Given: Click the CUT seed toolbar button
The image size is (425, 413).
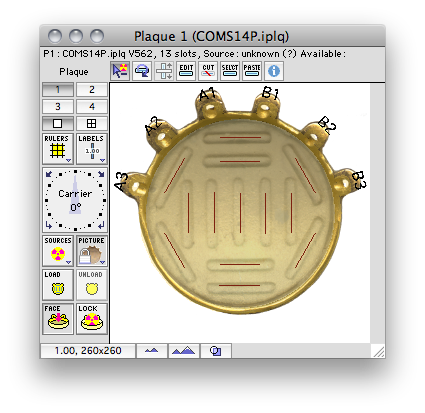Looking at the screenshot, I should pyautogui.click(x=208, y=71).
